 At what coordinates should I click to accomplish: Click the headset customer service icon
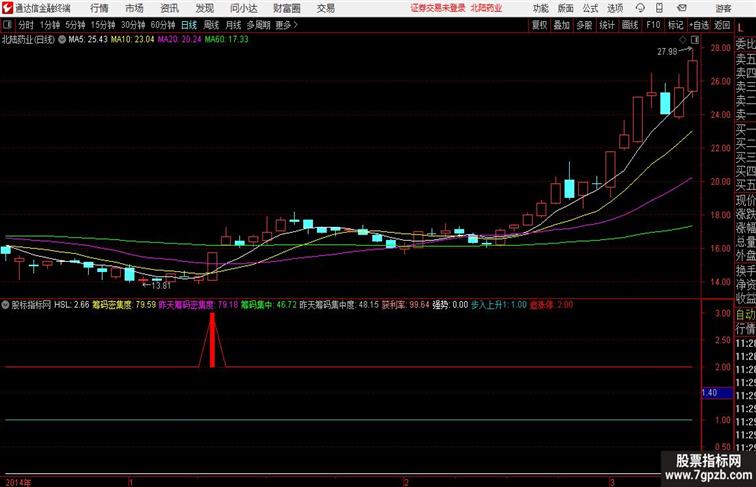click(640, 8)
